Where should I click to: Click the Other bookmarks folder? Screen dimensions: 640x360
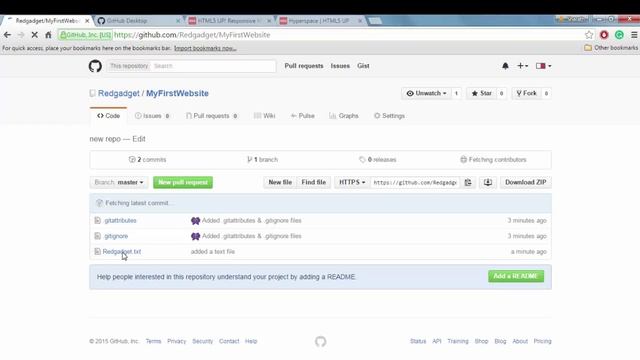(x=611, y=48)
